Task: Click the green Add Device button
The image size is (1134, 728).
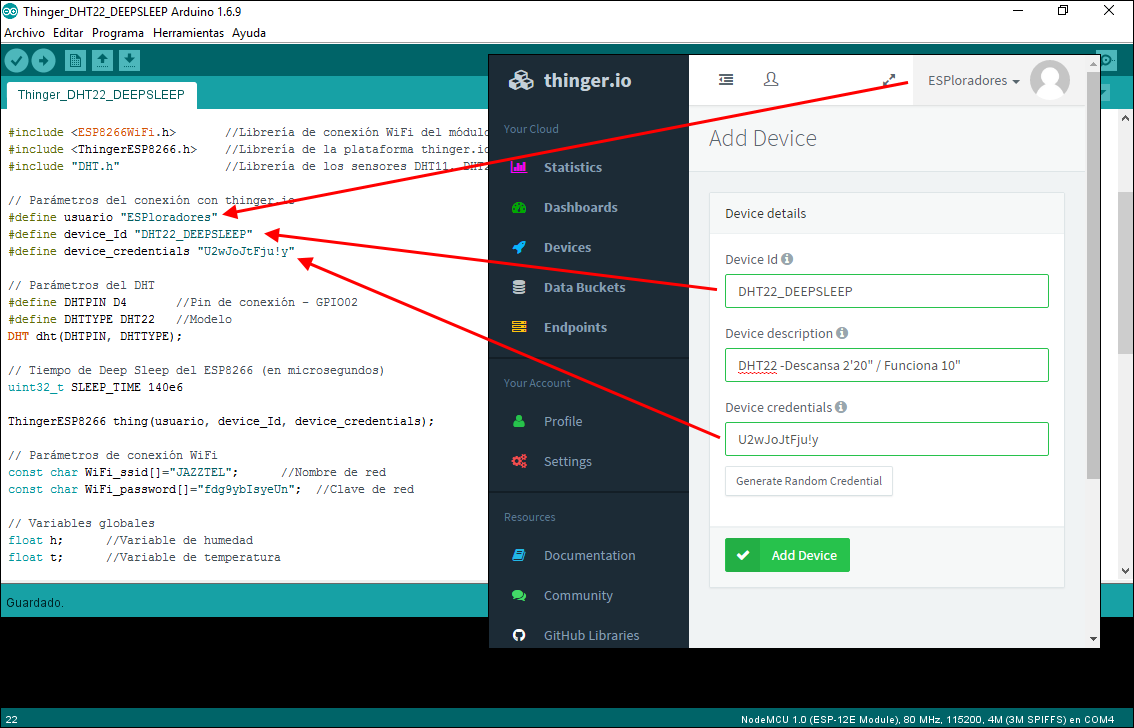Action: coord(787,555)
